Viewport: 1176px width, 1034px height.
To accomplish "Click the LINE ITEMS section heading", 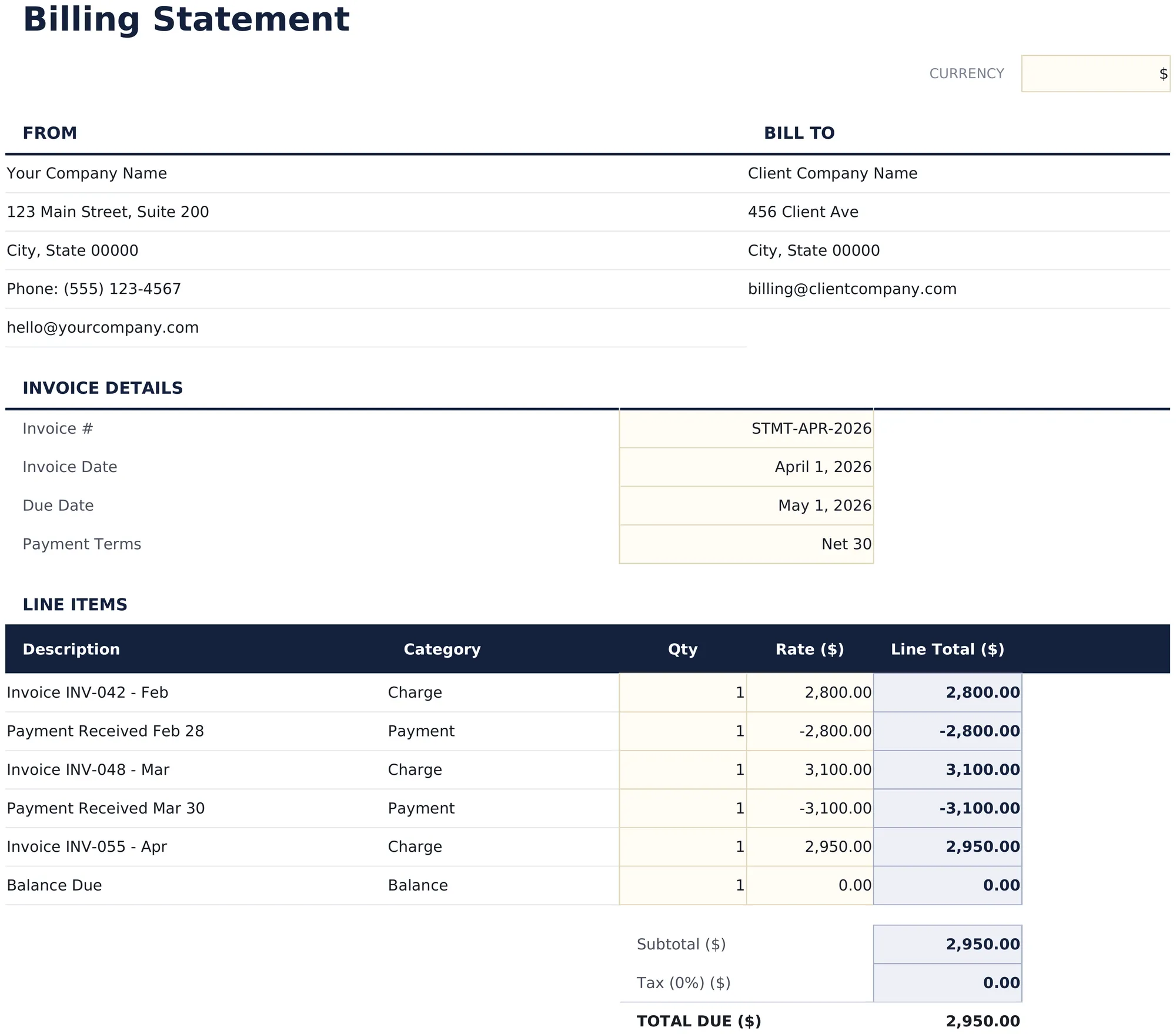I will pos(75,604).
